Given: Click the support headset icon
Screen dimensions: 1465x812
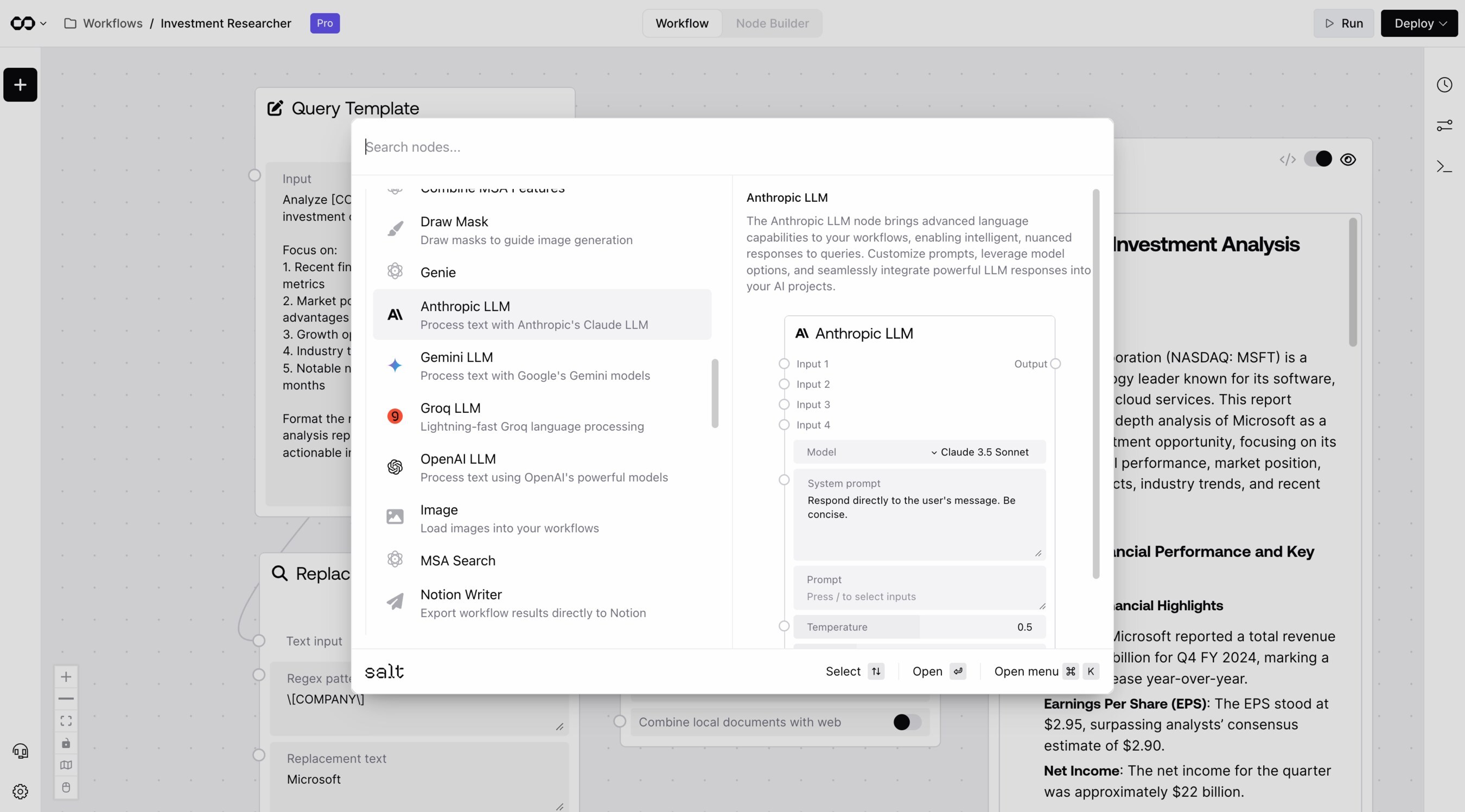Looking at the screenshot, I should [x=21, y=751].
